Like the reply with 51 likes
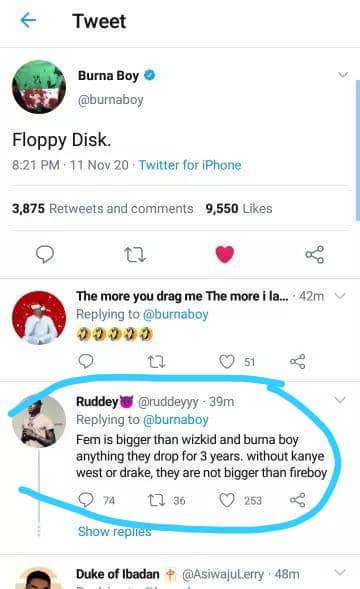 pyautogui.click(x=227, y=362)
